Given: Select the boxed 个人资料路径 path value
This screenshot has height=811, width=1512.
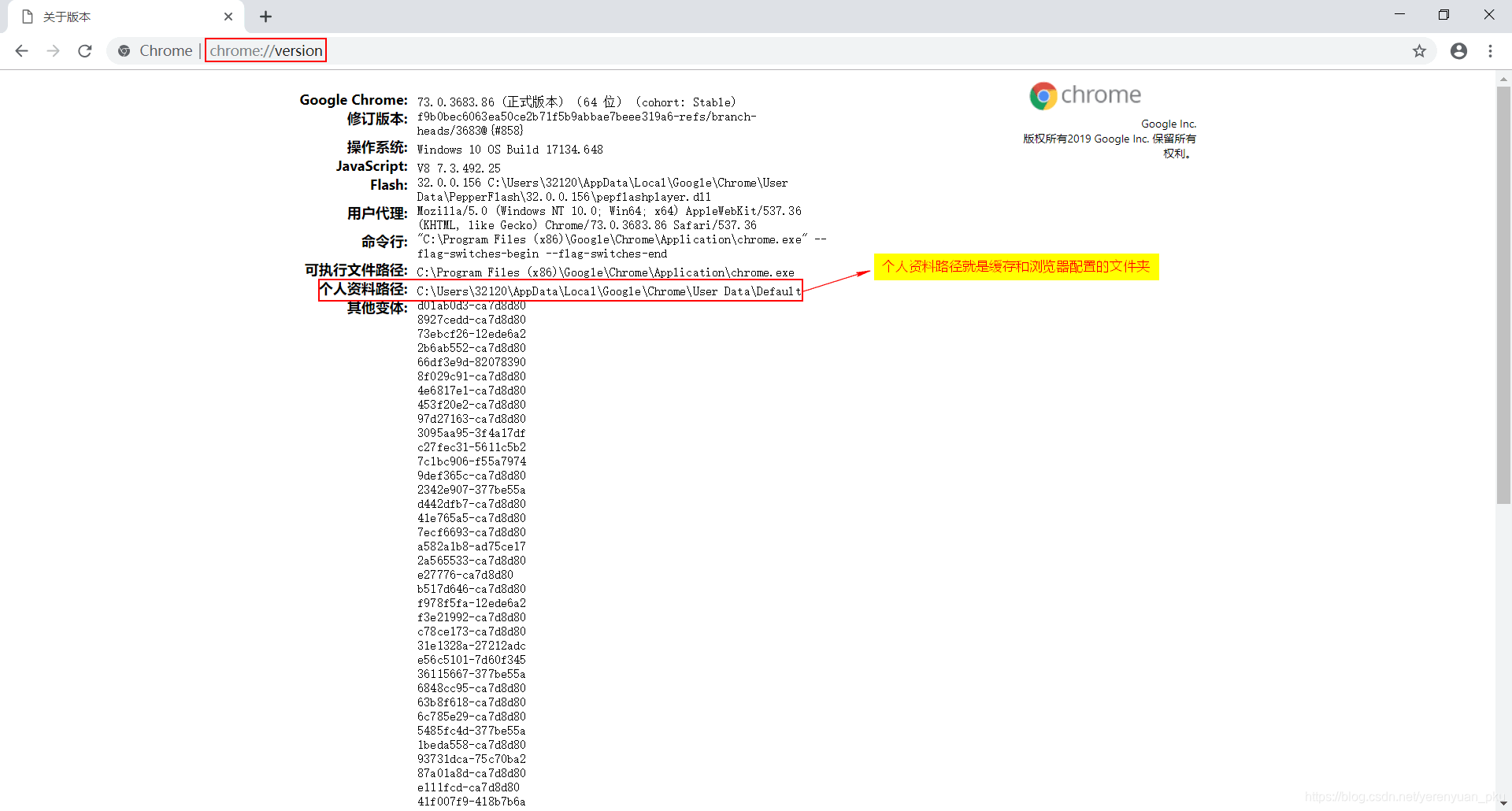Looking at the screenshot, I should tap(608, 291).
